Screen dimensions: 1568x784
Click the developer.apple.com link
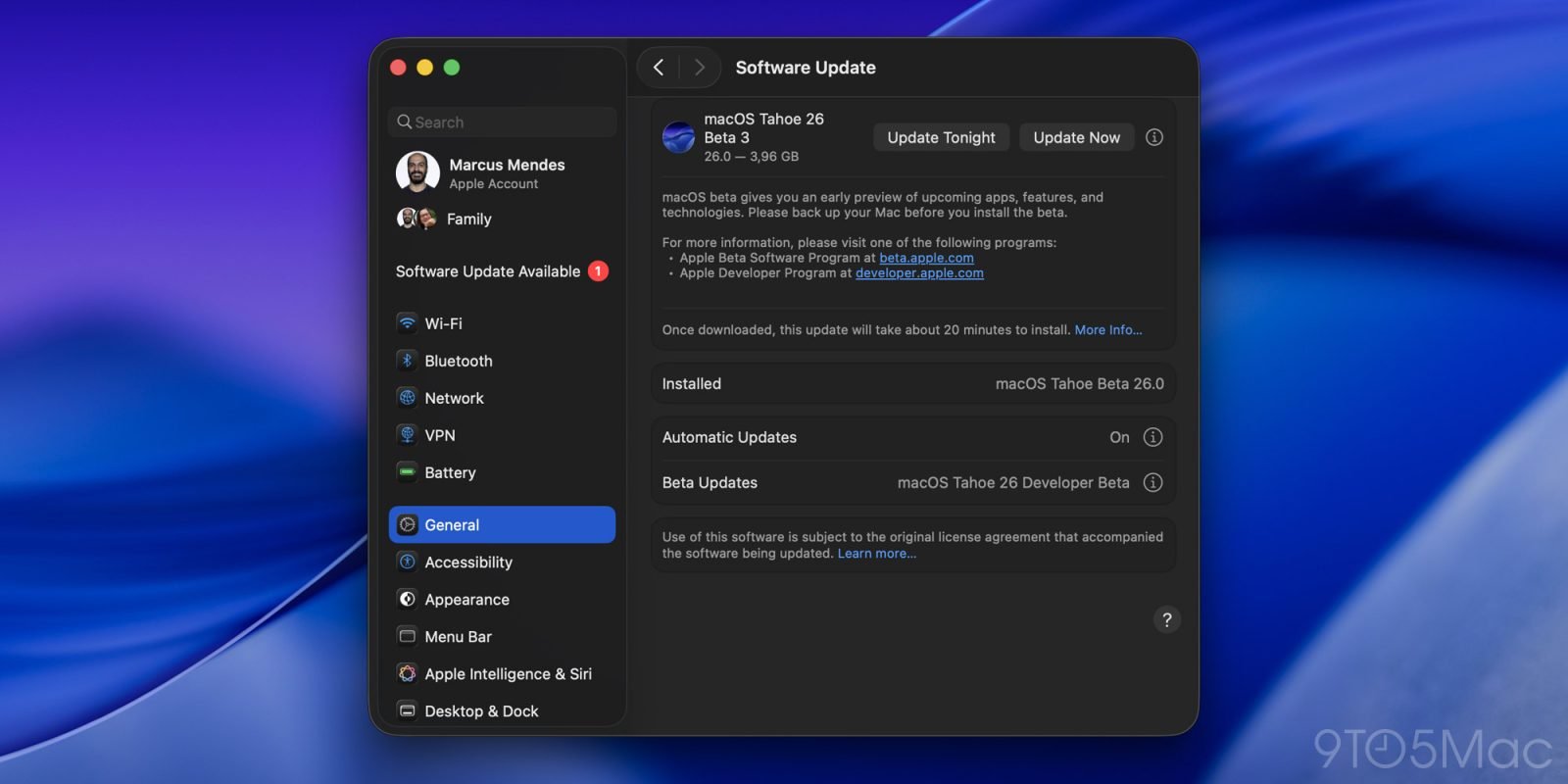919,273
